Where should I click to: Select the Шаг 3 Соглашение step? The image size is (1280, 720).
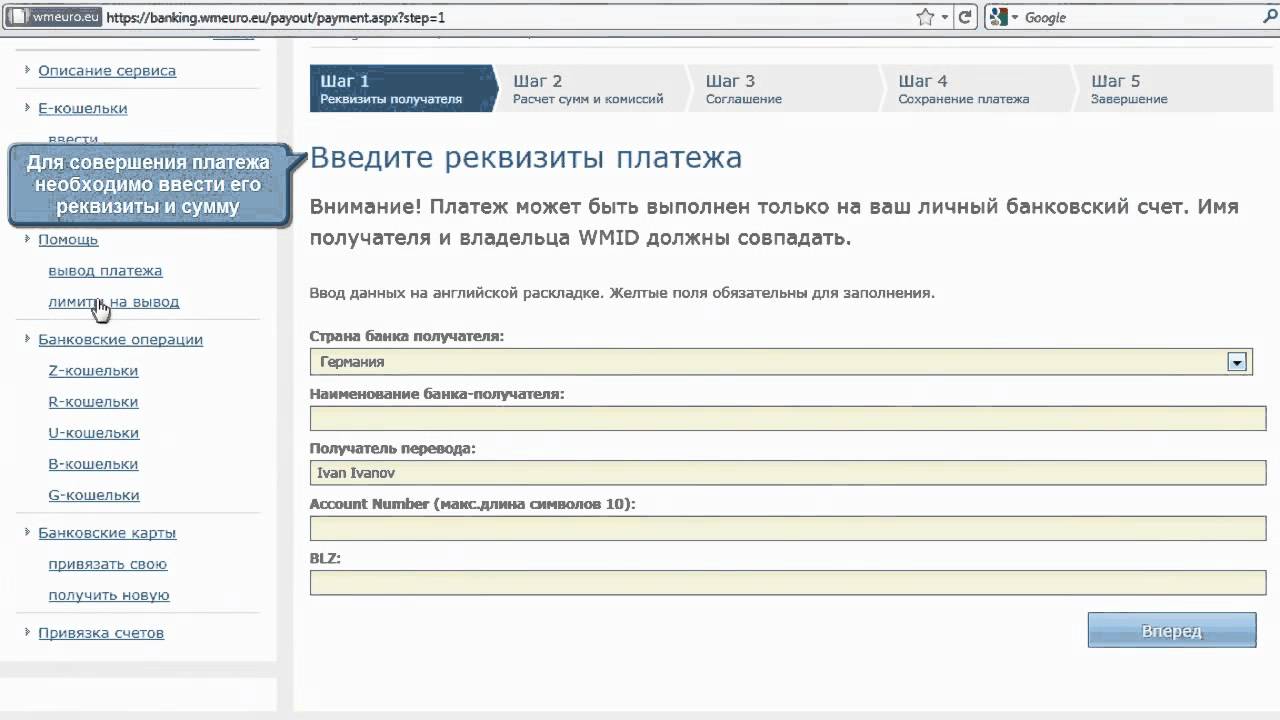click(x=785, y=89)
